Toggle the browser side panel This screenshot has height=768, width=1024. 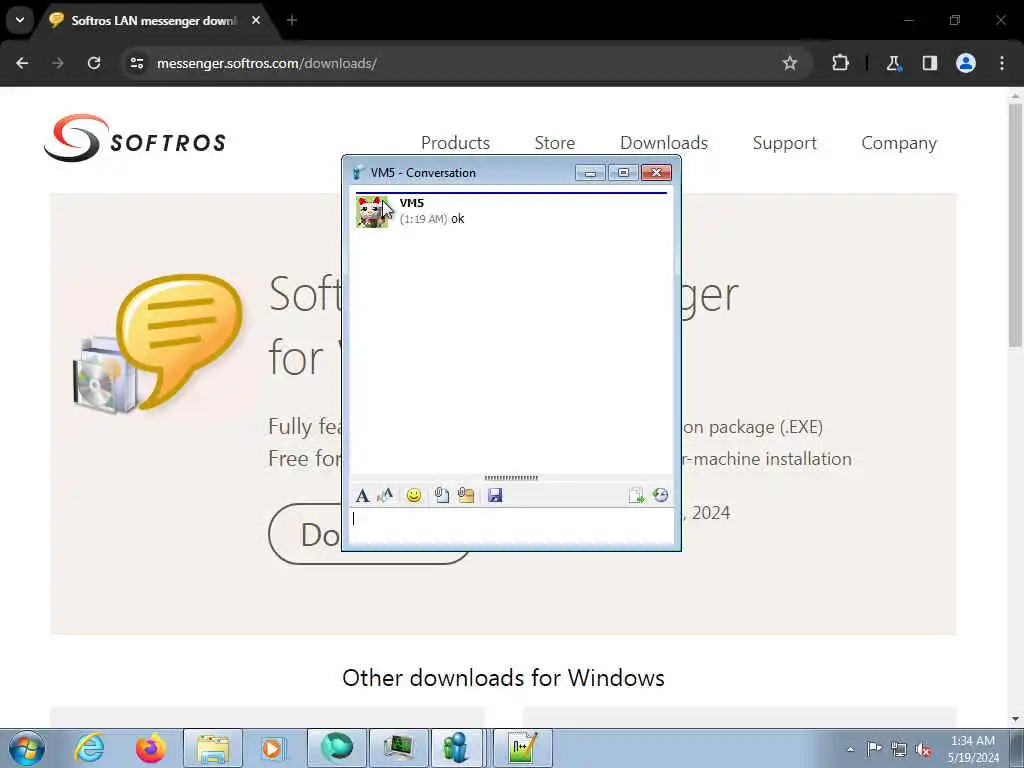click(929, 63)
